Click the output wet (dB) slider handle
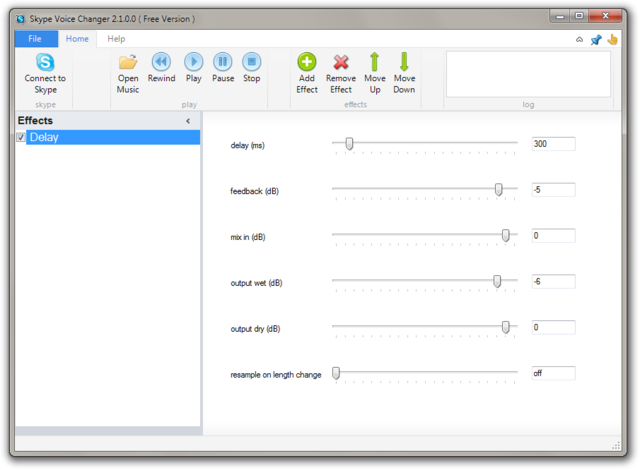 click(x=497, y=281)
